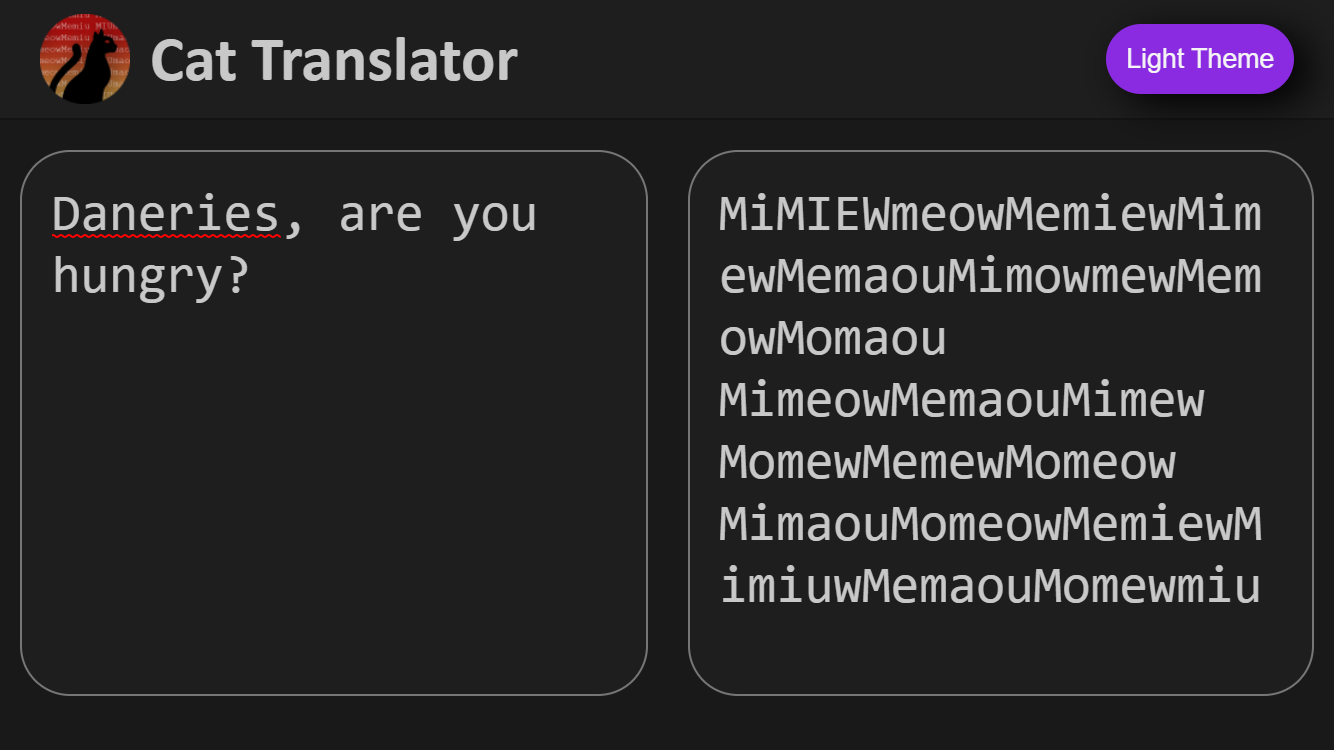Place cursor in the misspelled word Daneries
Screen dimensions: 1334x750
[165, 215]
